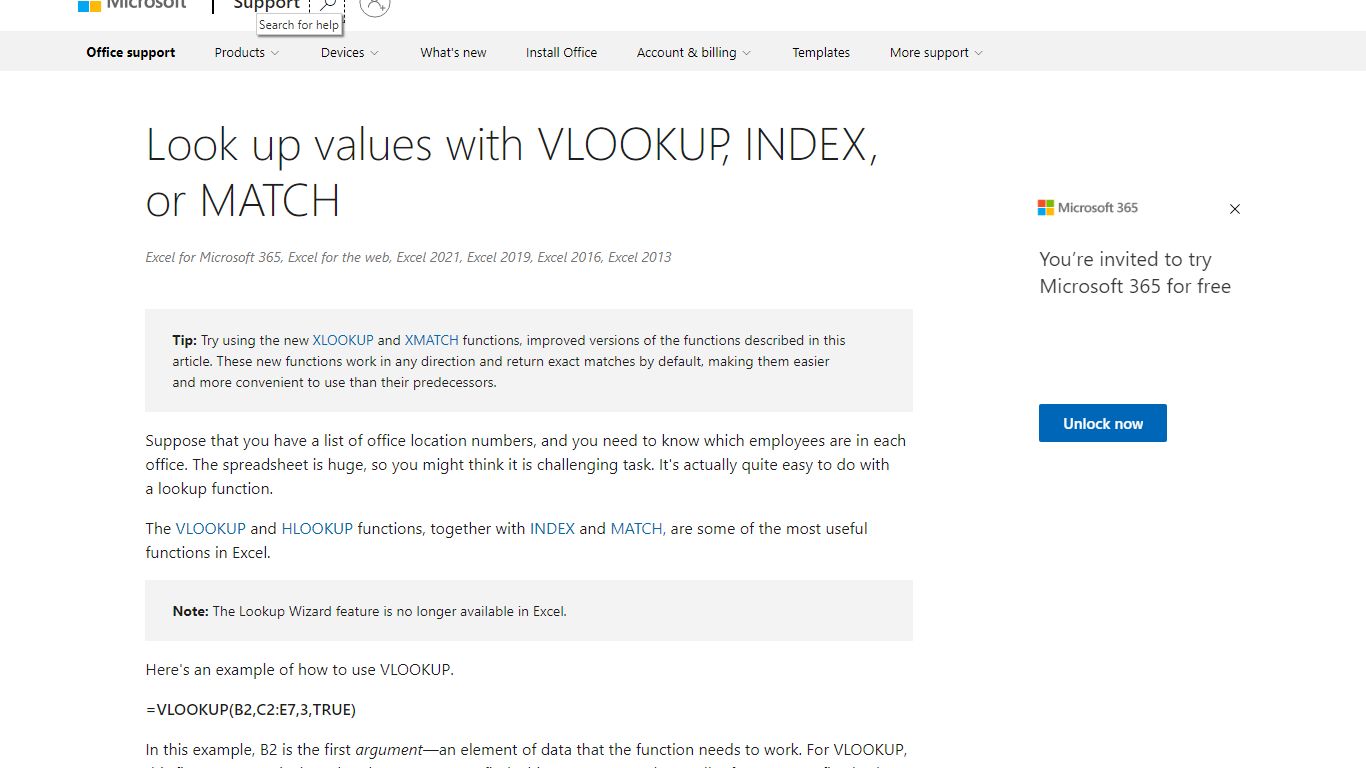Expand the More support dropdown
The height and width of the screenshot is (768, 1366).
point(936,53)
